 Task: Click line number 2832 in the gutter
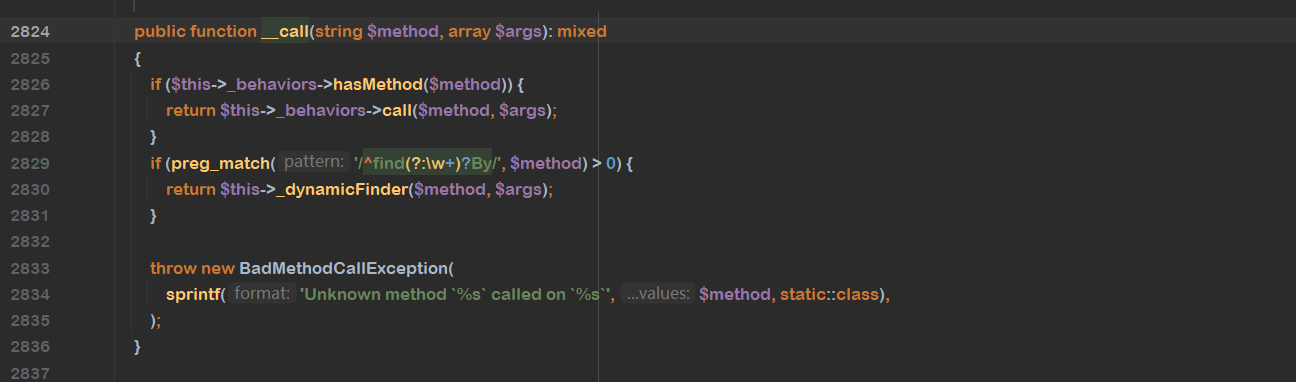30,241
